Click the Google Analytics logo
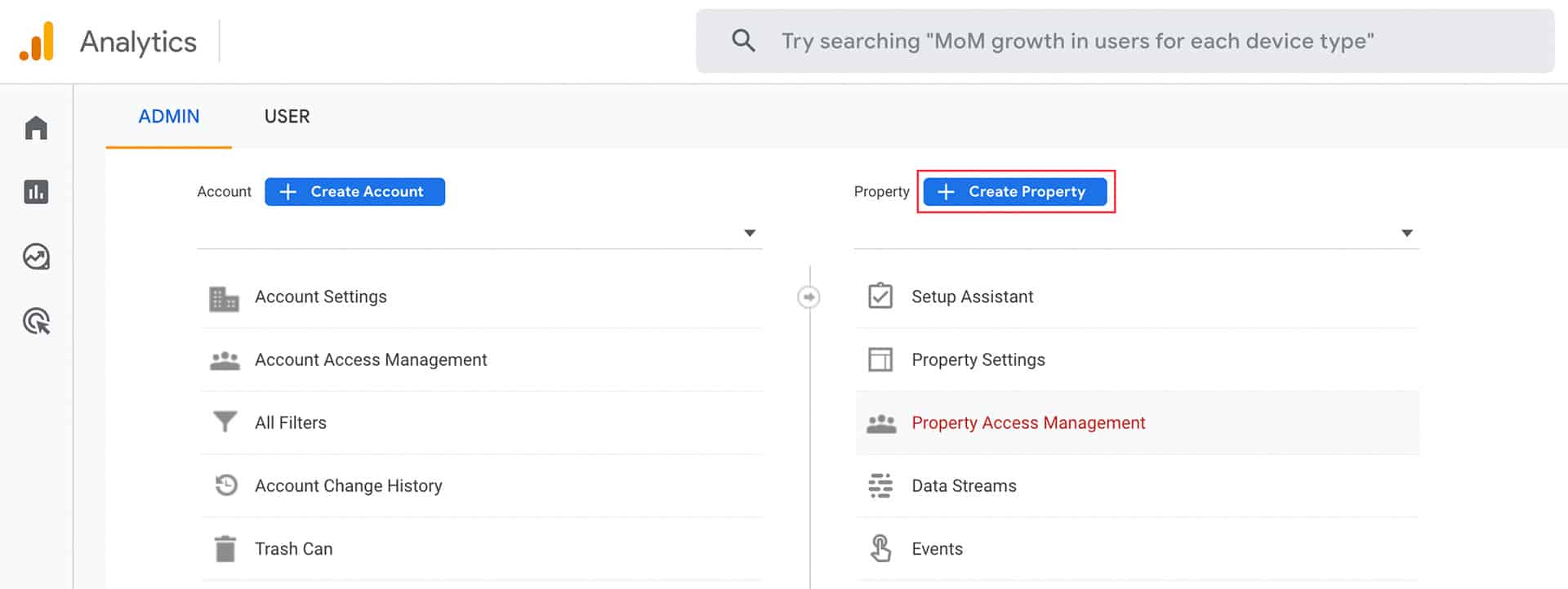Screen dimensions: 1568x589 click(37, 42)
